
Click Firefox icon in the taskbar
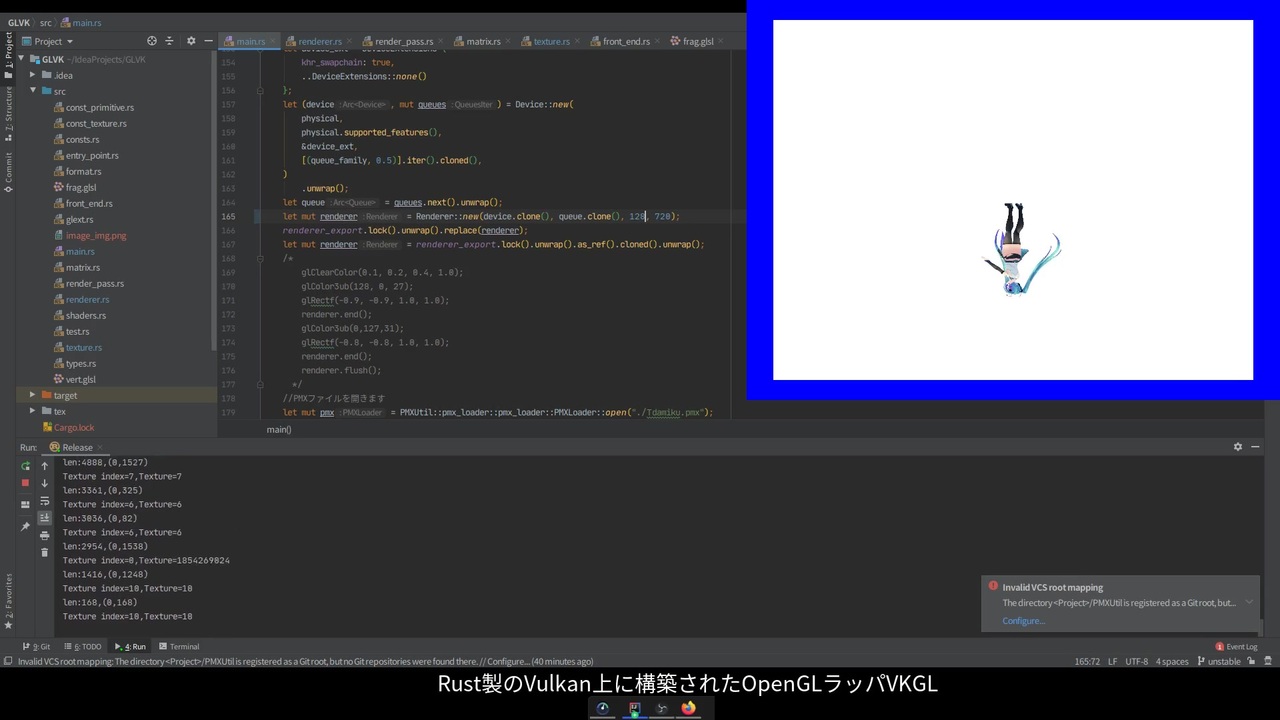(688, 708)
